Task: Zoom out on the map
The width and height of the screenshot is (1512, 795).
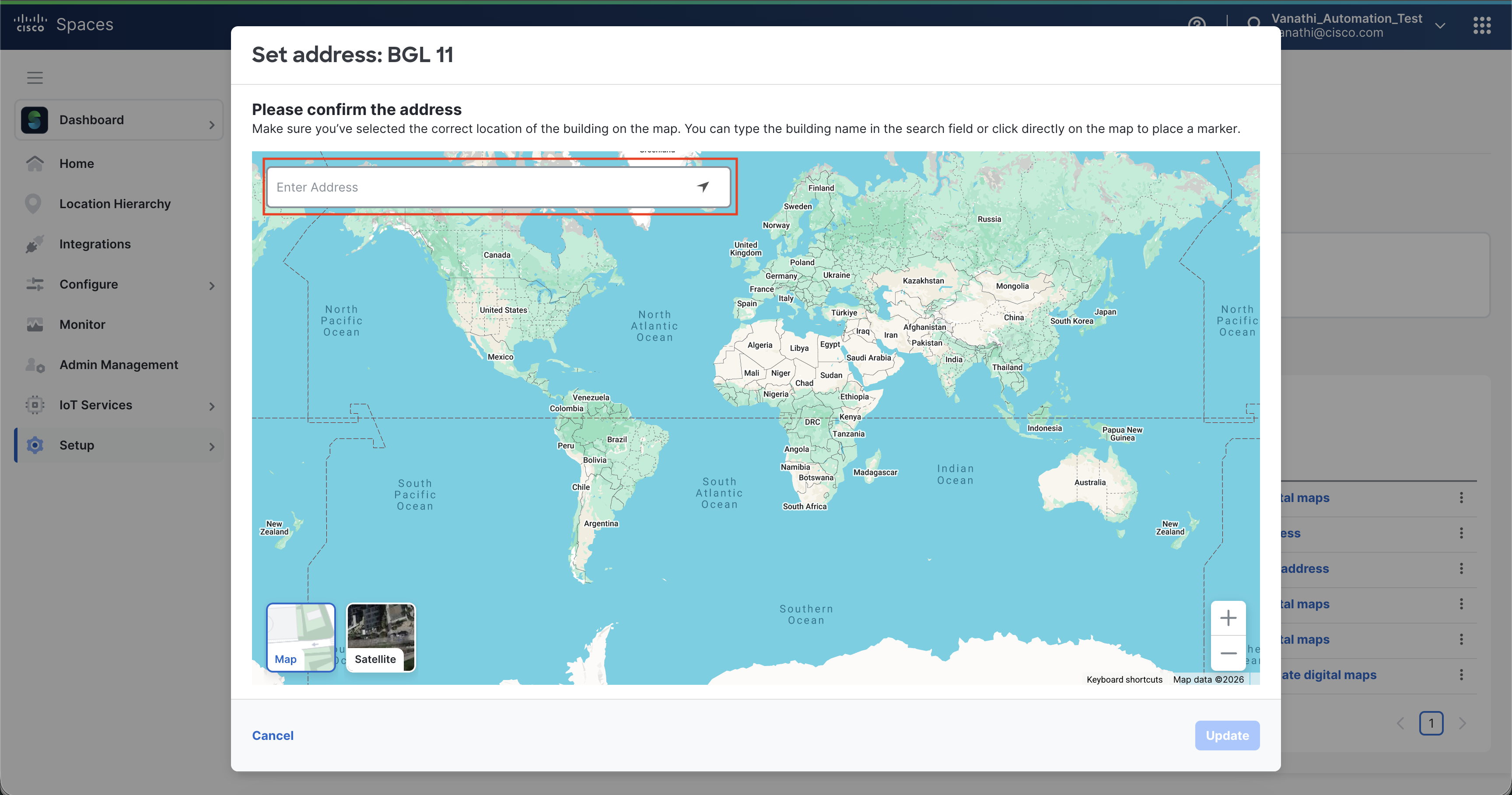Action: (x=1228, y=653)
